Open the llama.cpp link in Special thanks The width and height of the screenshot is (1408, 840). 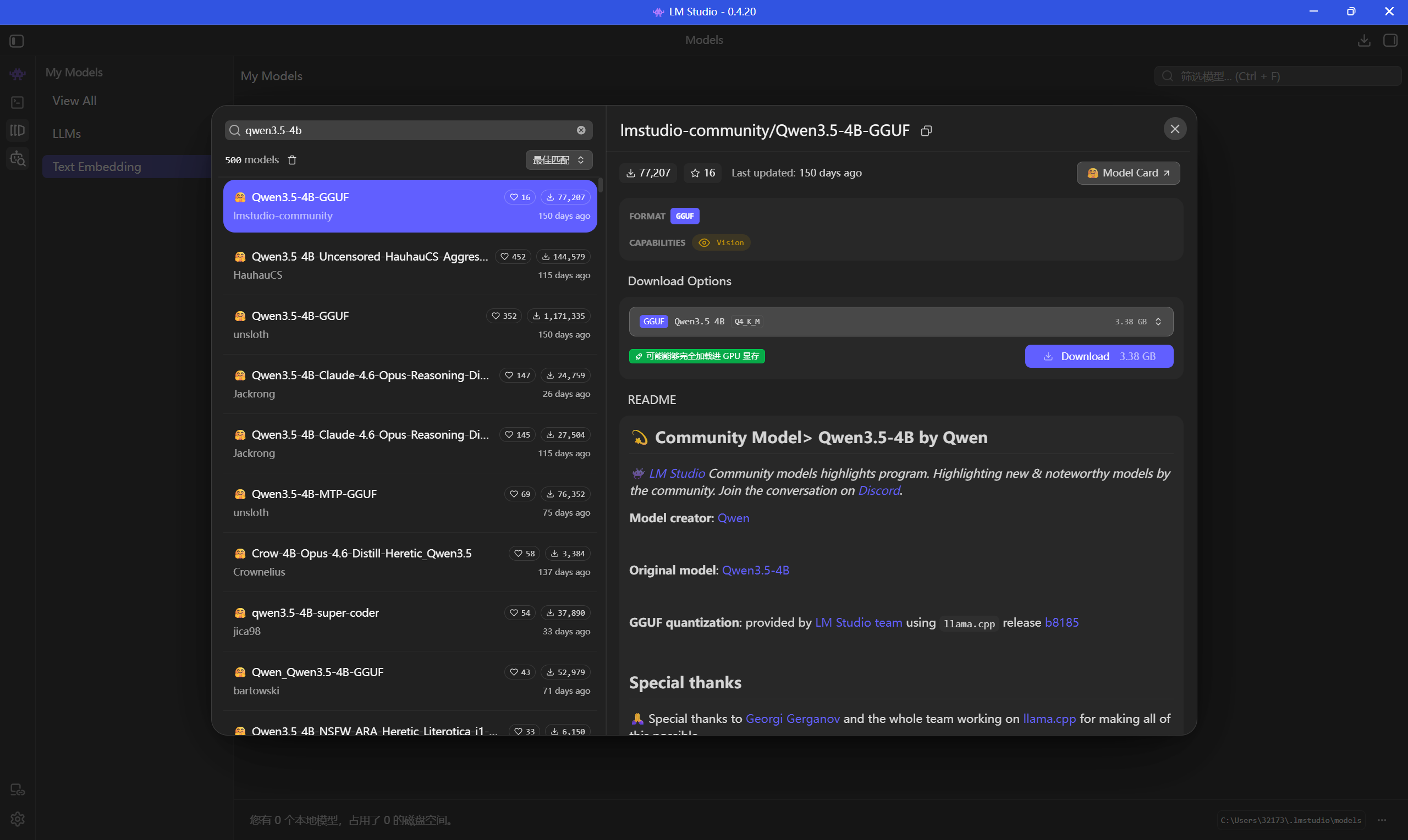[1049, 719]
